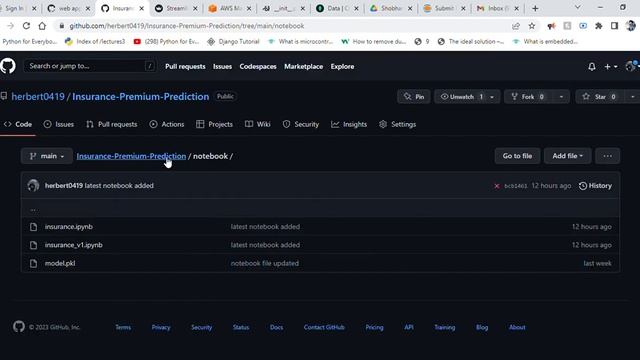Screen dimensions: 640x360
Task: Open a new browser tab
Action: click(x=535, y=8)
